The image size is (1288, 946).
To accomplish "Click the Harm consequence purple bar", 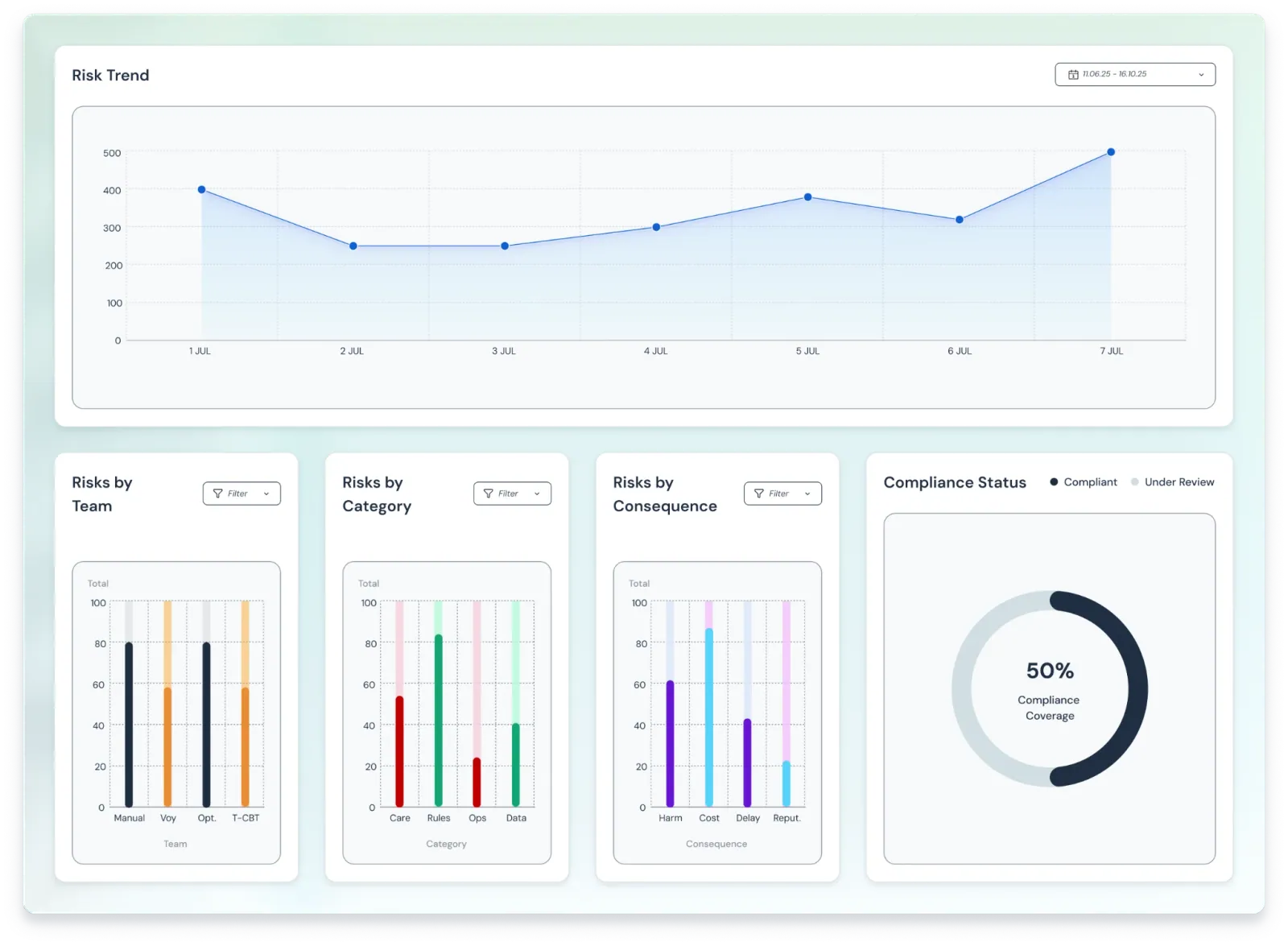I will pos(670,744).
